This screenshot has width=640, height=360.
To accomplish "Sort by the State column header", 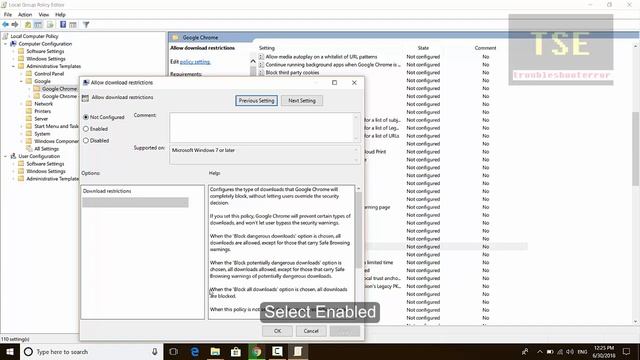I will coord(423,48).
